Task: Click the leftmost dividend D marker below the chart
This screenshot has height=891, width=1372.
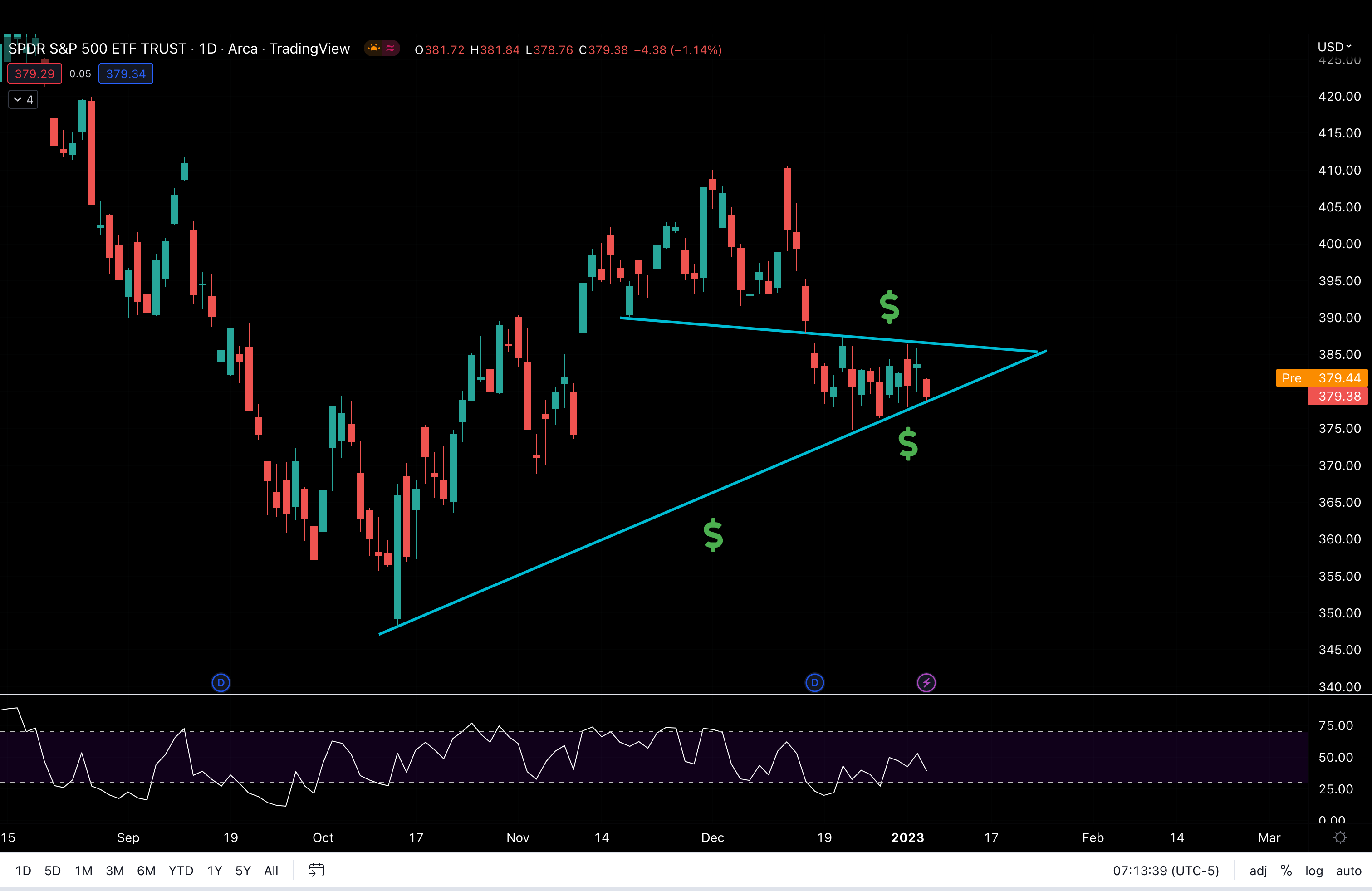Action: click(x=221, y=683)
